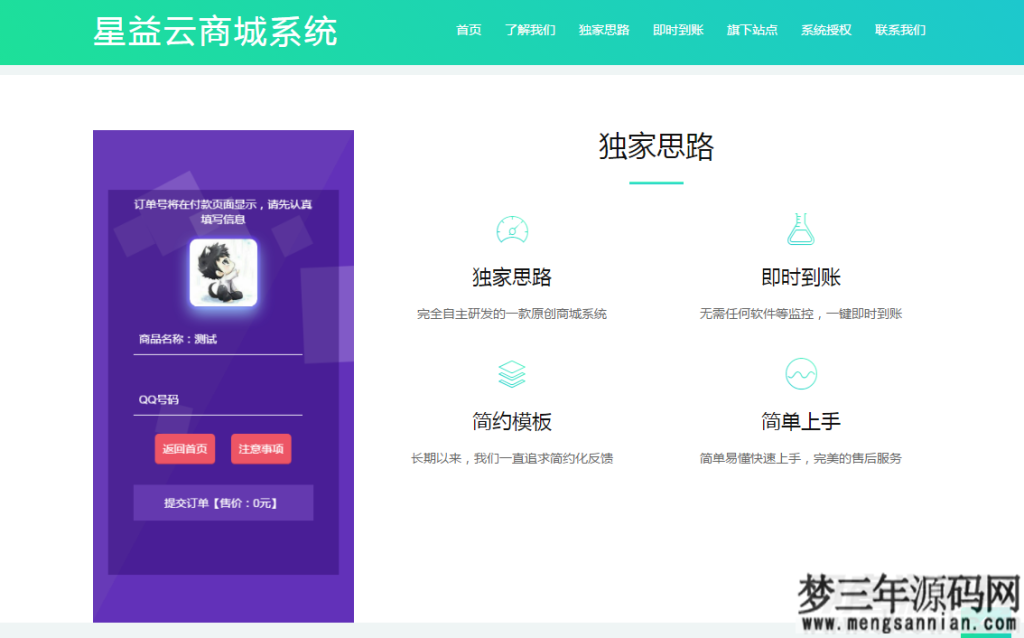
Task: Select 独家思路 in the top navigation
Action: pyautogui.click(x=603, y=30)
